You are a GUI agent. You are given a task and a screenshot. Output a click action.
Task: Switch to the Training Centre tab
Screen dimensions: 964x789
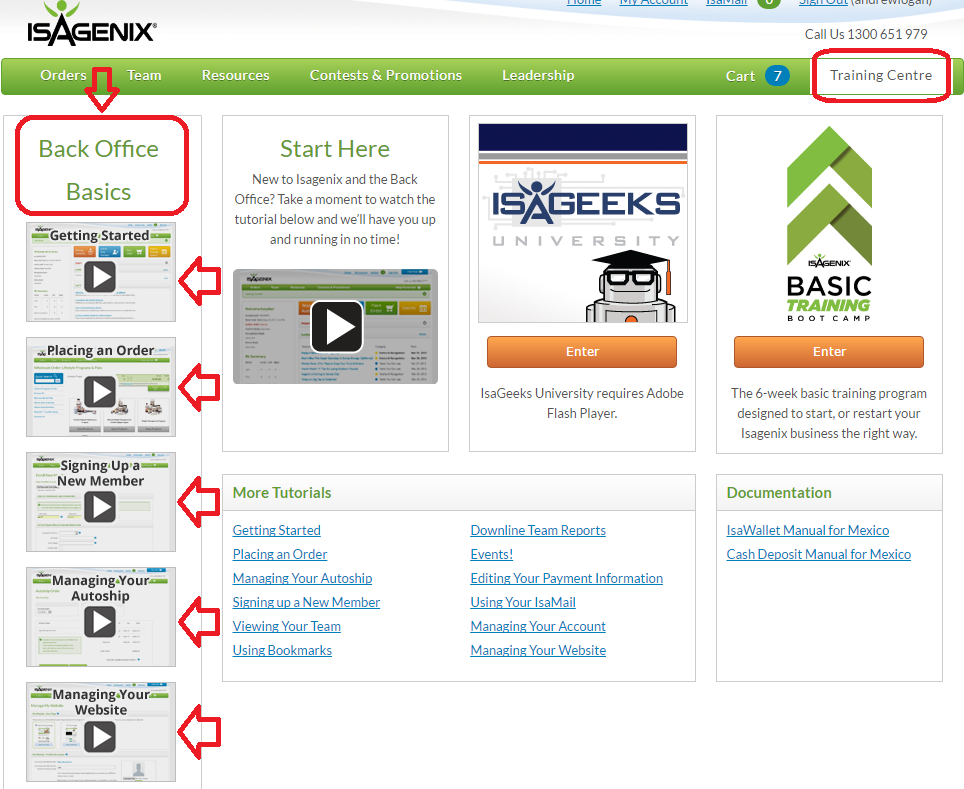(x=880, y=75)
